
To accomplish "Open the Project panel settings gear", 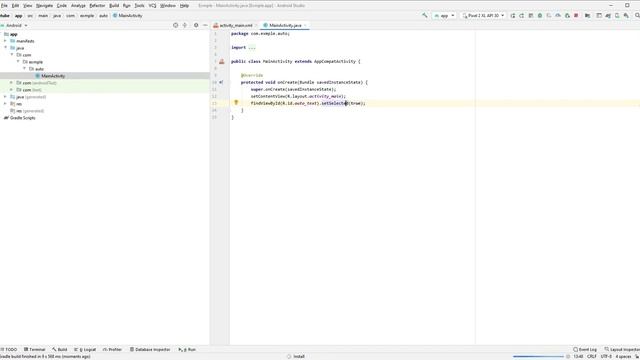I will tap(196, 25).
